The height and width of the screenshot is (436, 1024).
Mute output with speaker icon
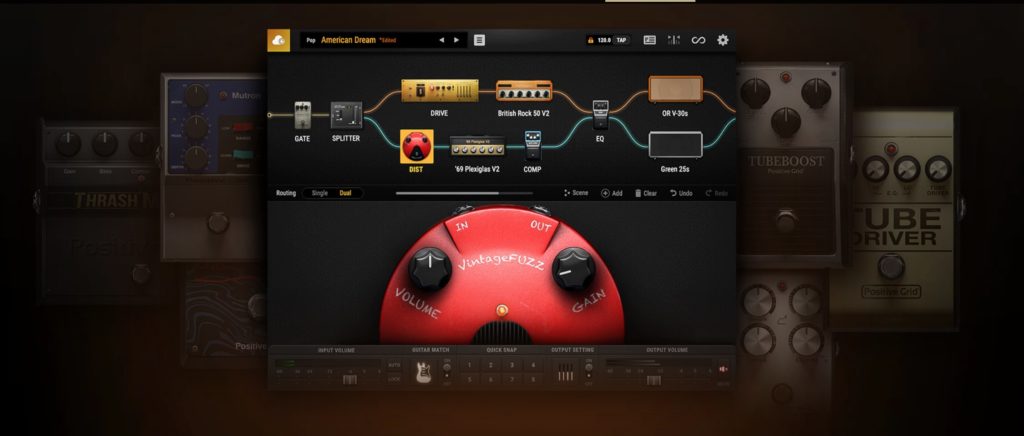(x=723, y=369)
